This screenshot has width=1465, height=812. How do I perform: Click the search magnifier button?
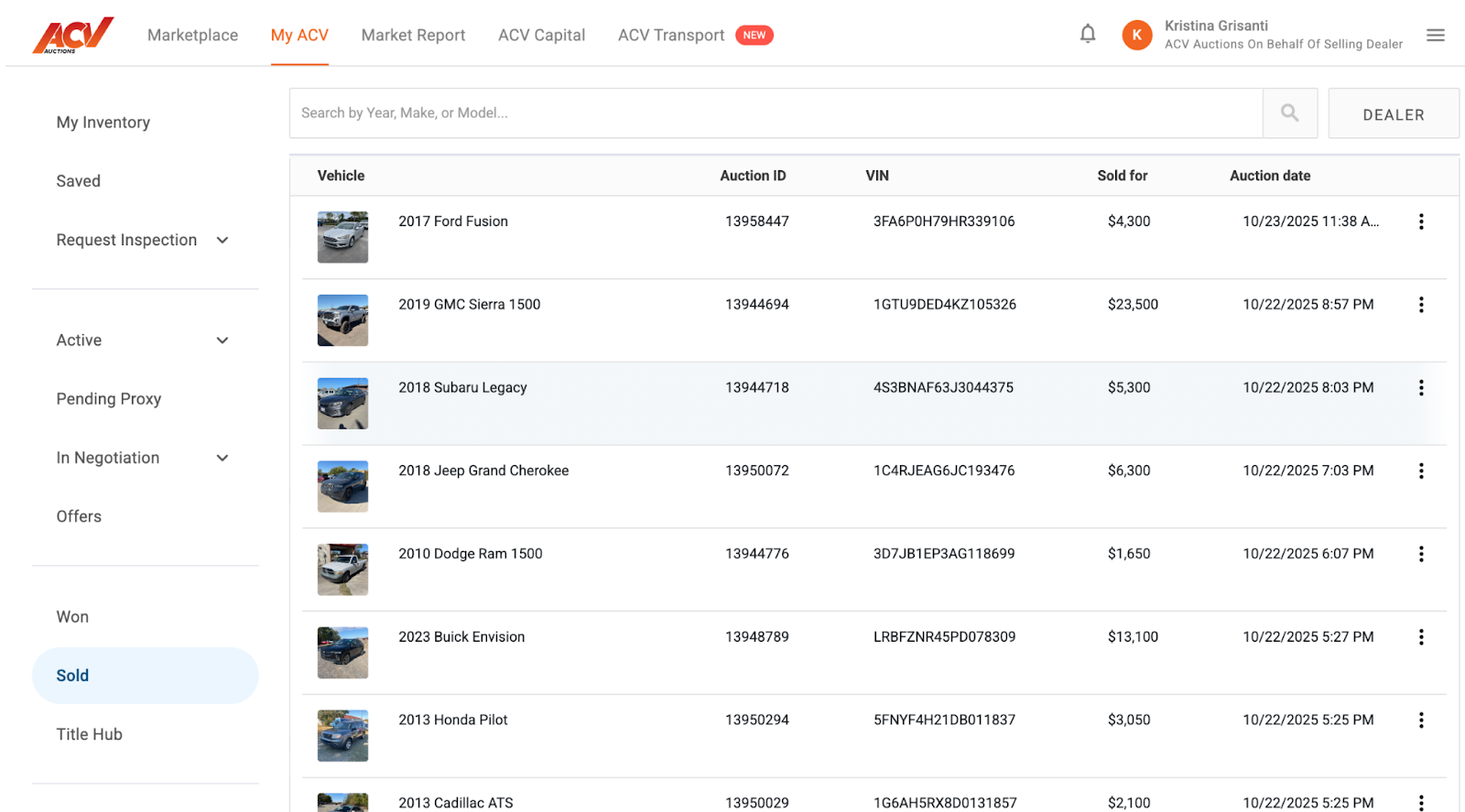(1290, 113)
